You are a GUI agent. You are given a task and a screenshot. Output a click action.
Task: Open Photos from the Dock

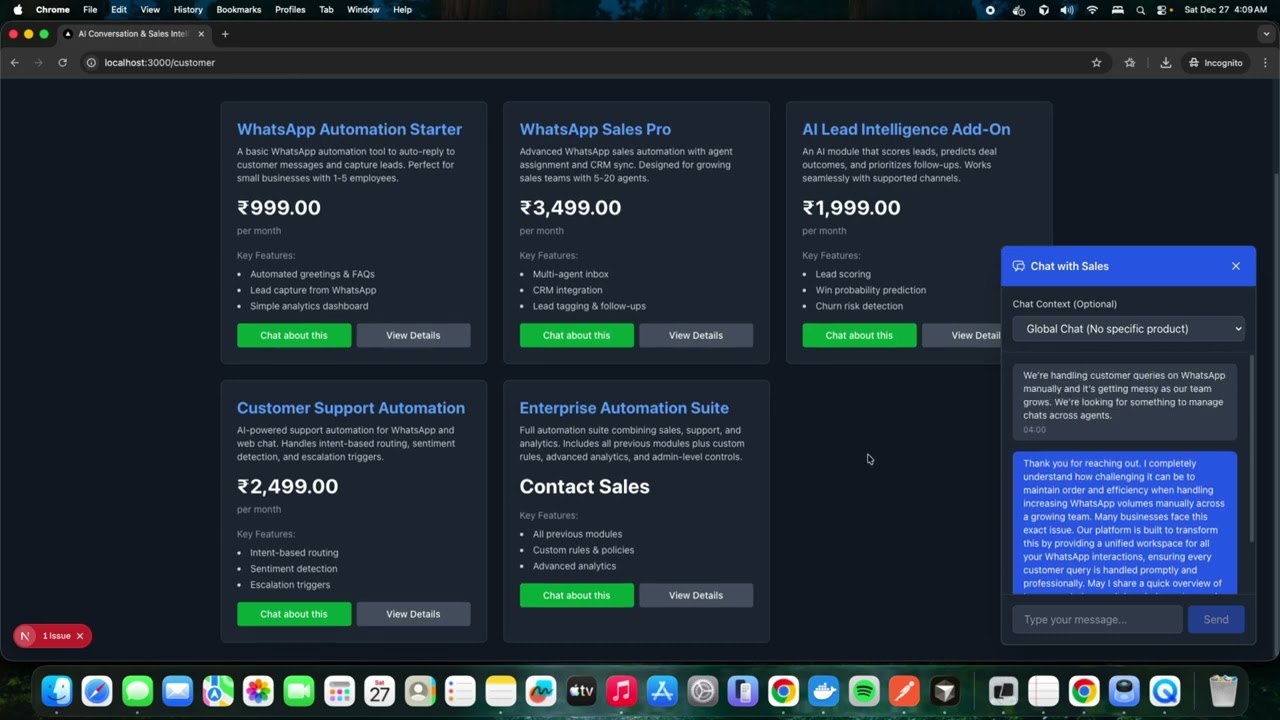pyautogui.click(x=258, y=691)
